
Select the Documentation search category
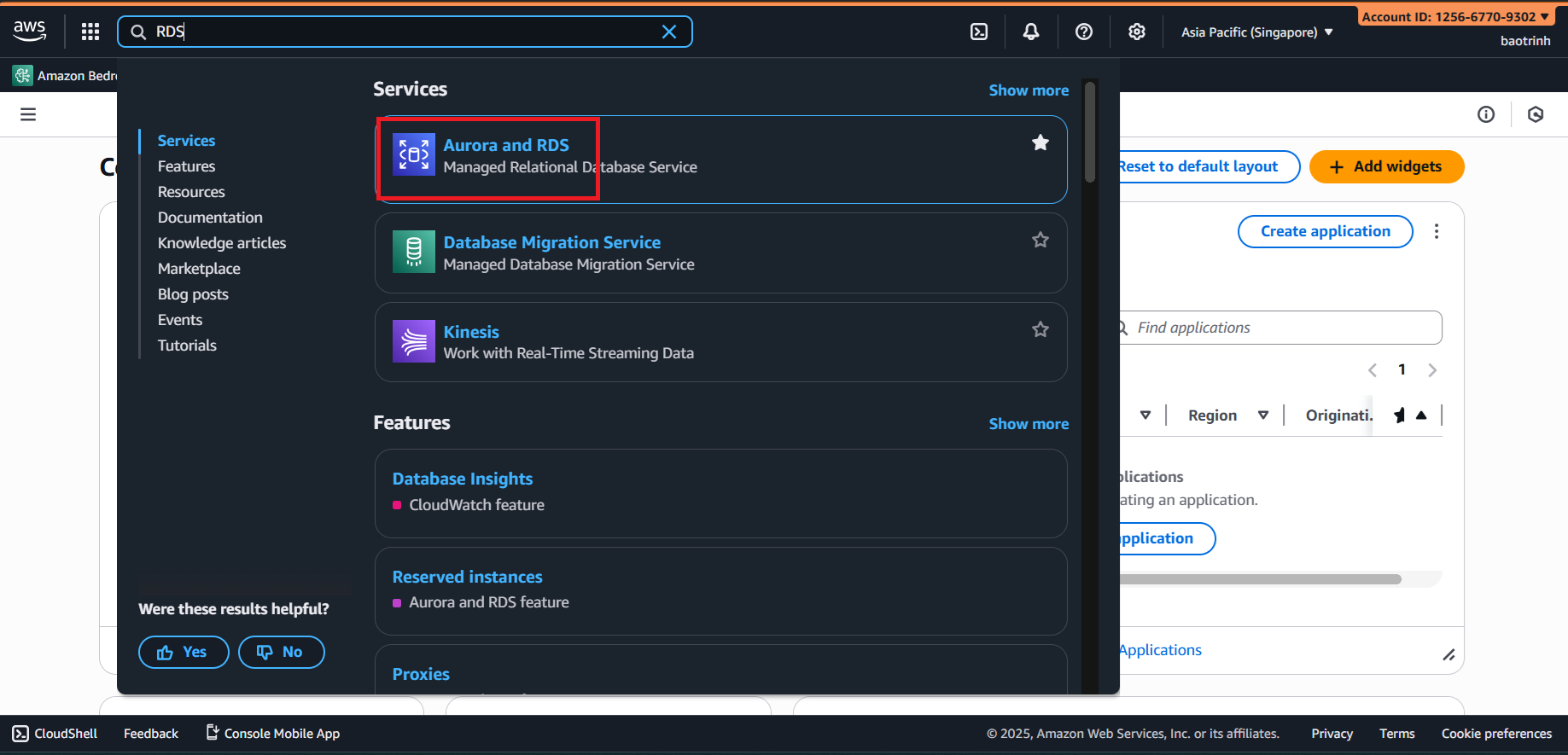pyautogui.click(x=210, y=218)
